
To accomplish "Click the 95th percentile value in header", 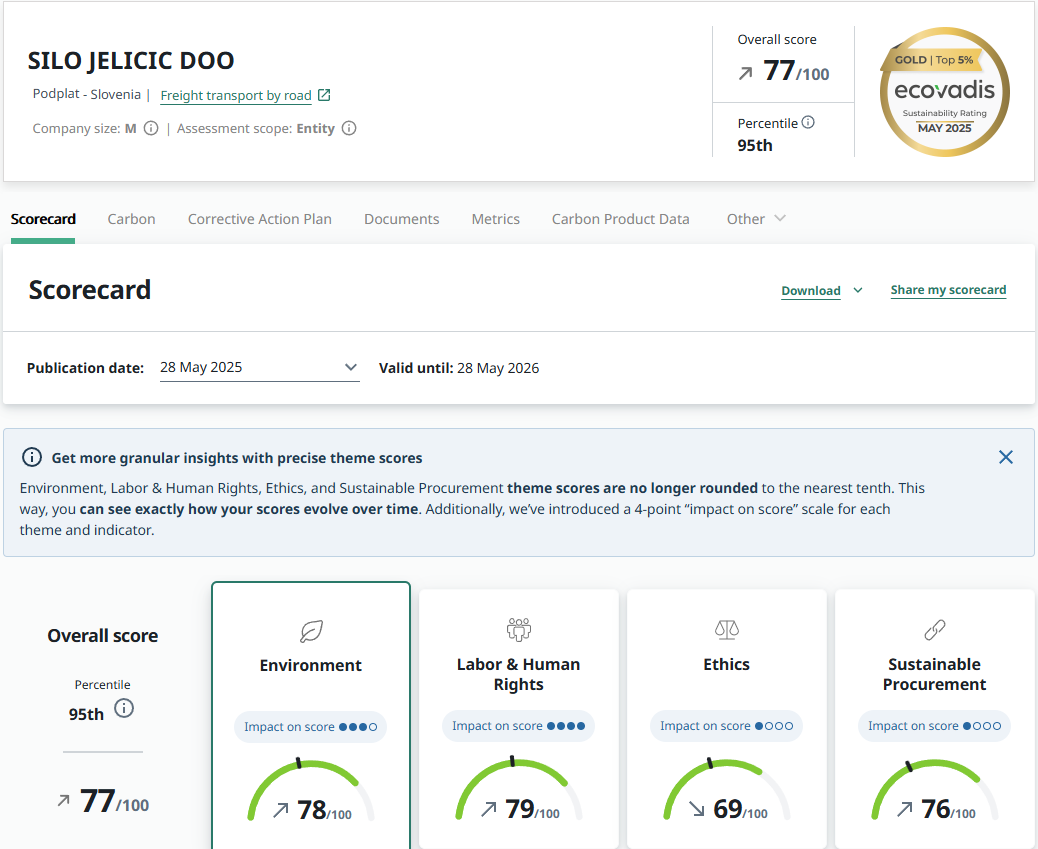I will tap(755, 146).
